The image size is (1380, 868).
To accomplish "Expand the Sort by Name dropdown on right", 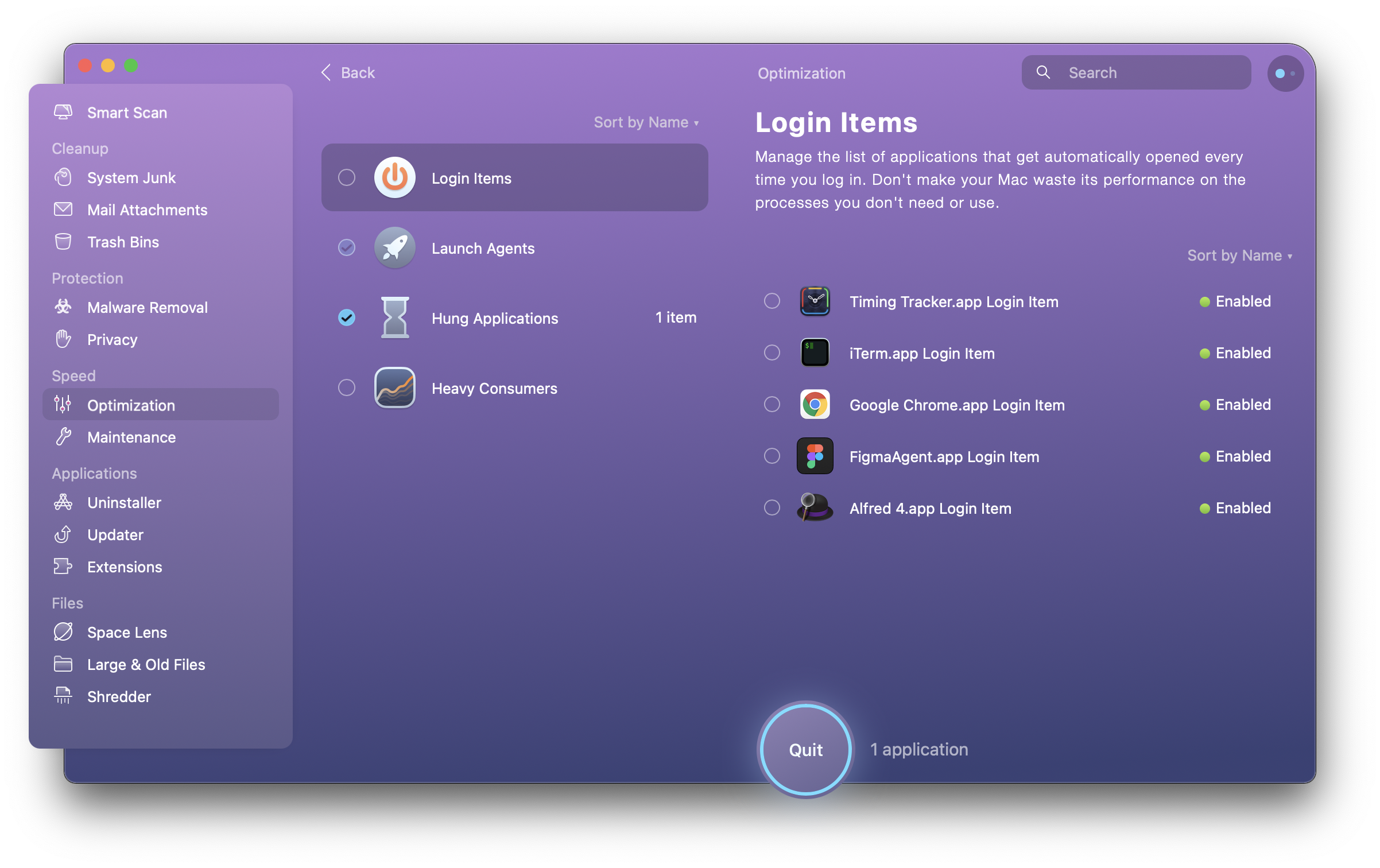I will 1241,255.
